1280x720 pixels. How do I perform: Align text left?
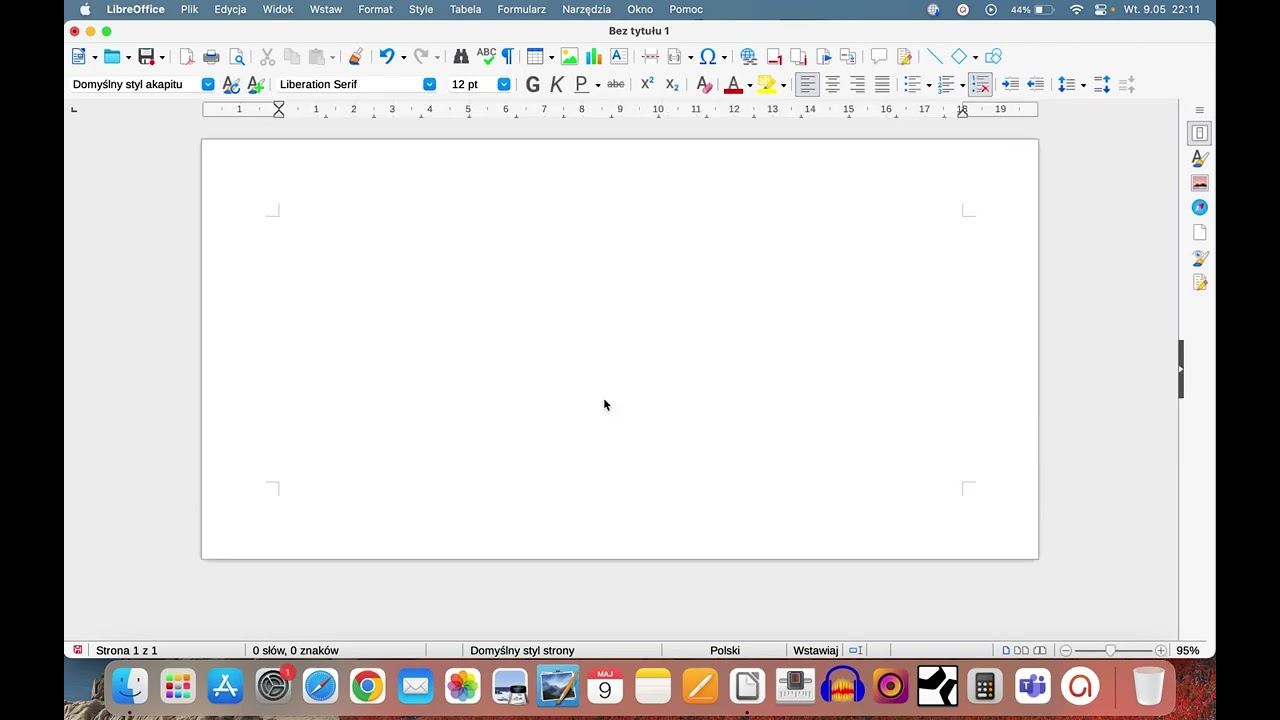[807, 84]
